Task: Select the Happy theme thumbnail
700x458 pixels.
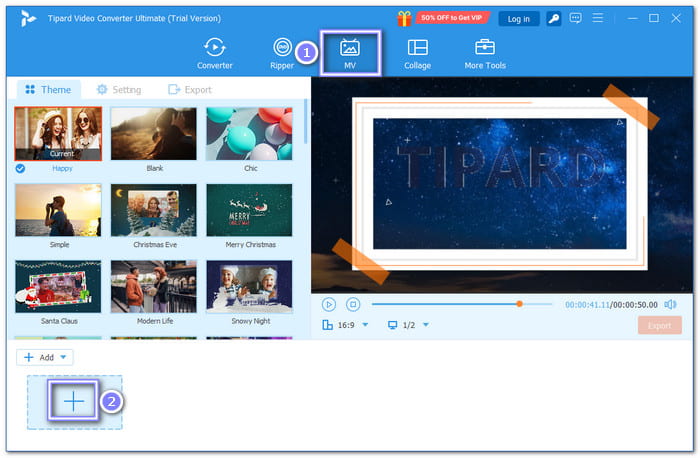Action: [x=58, y=133]
